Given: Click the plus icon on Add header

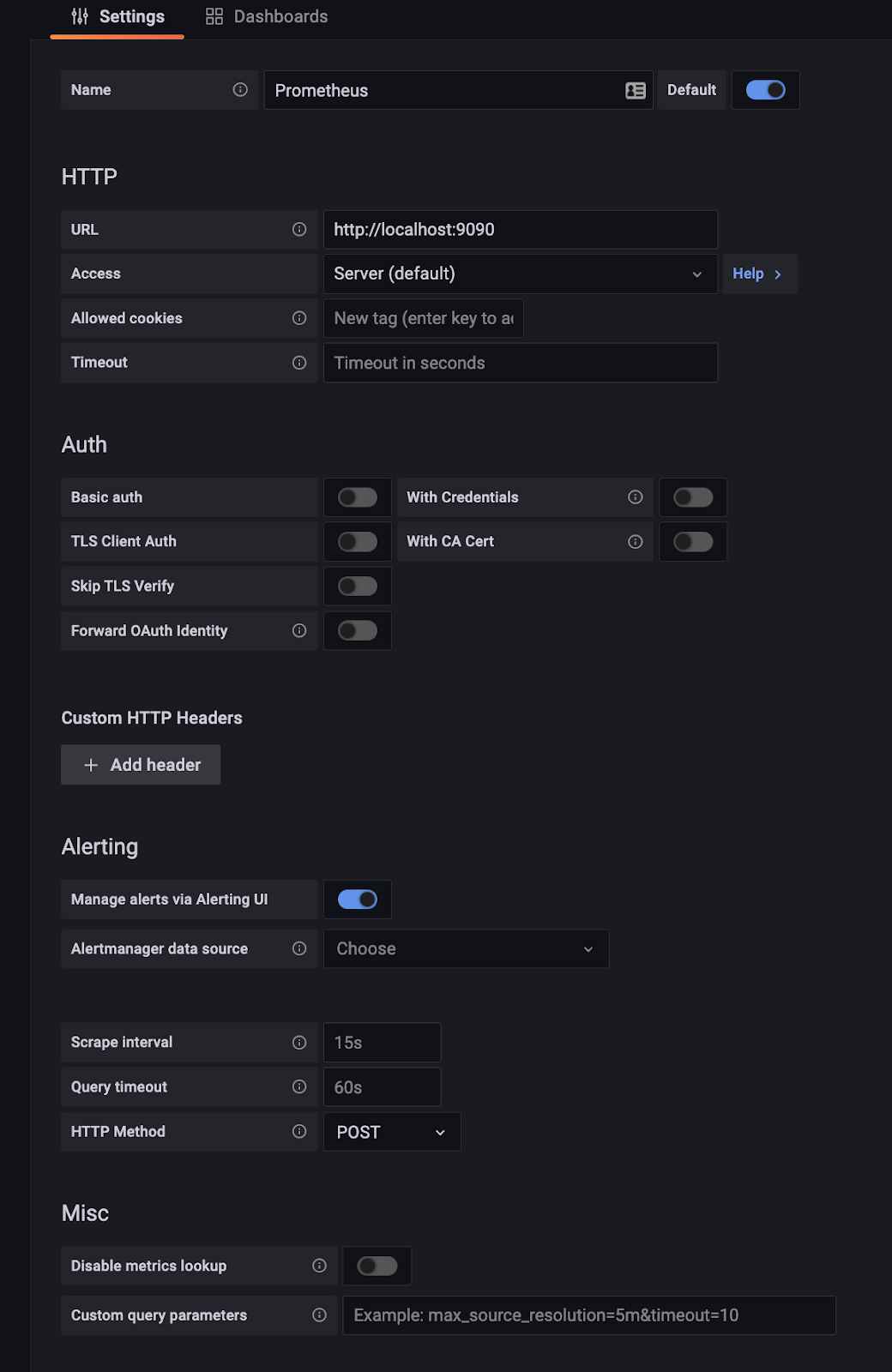Looking at the screenshot, I should click(91, 765).
